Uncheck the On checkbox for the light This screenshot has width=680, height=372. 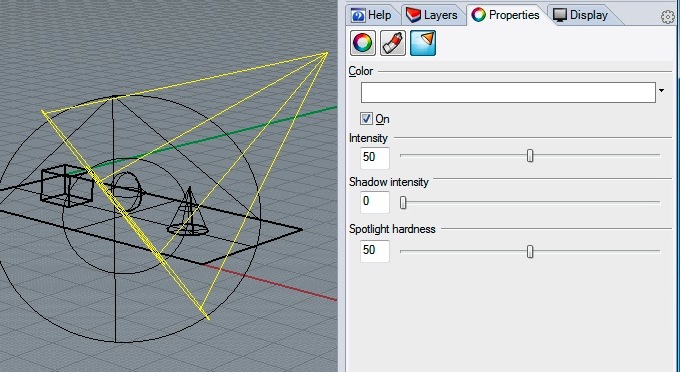(x=366, y=119)
